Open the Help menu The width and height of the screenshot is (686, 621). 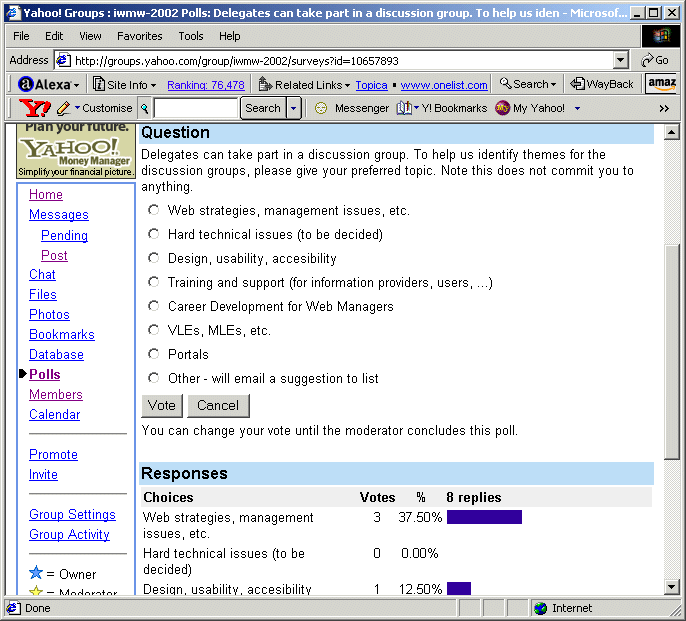(230, 36)
